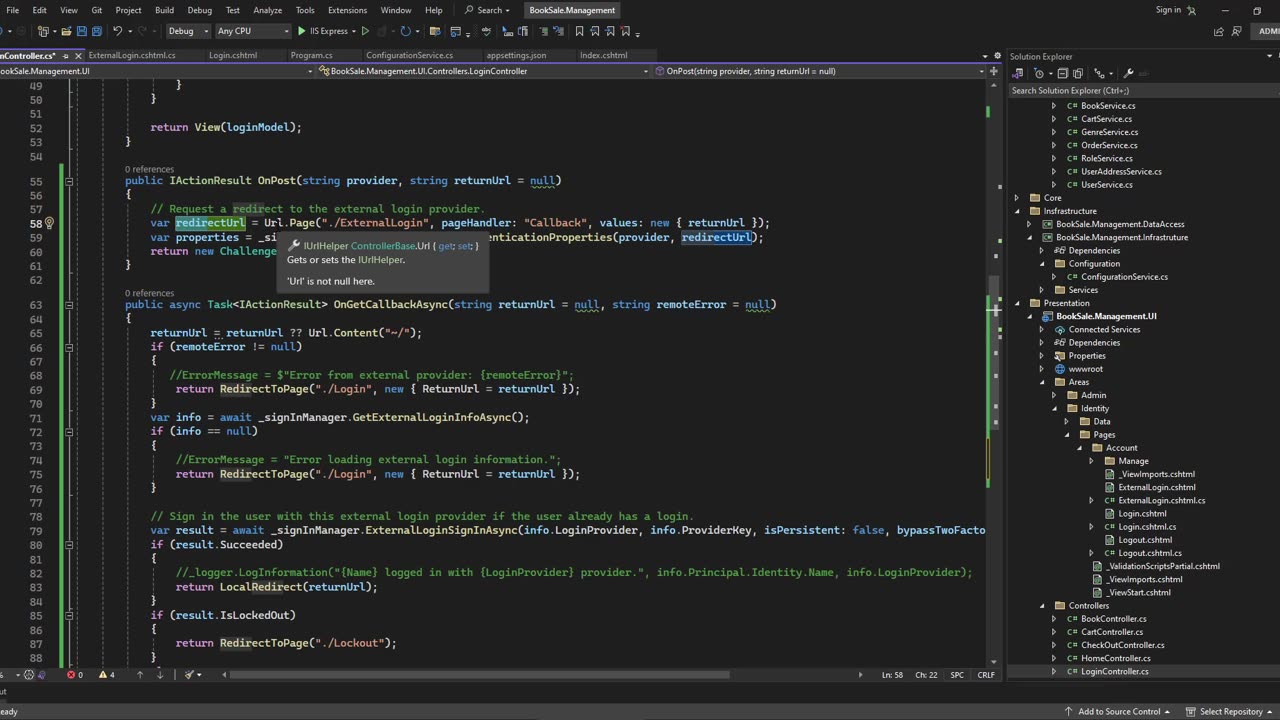Pin the LoginController.cs tab

coord(65,56)
